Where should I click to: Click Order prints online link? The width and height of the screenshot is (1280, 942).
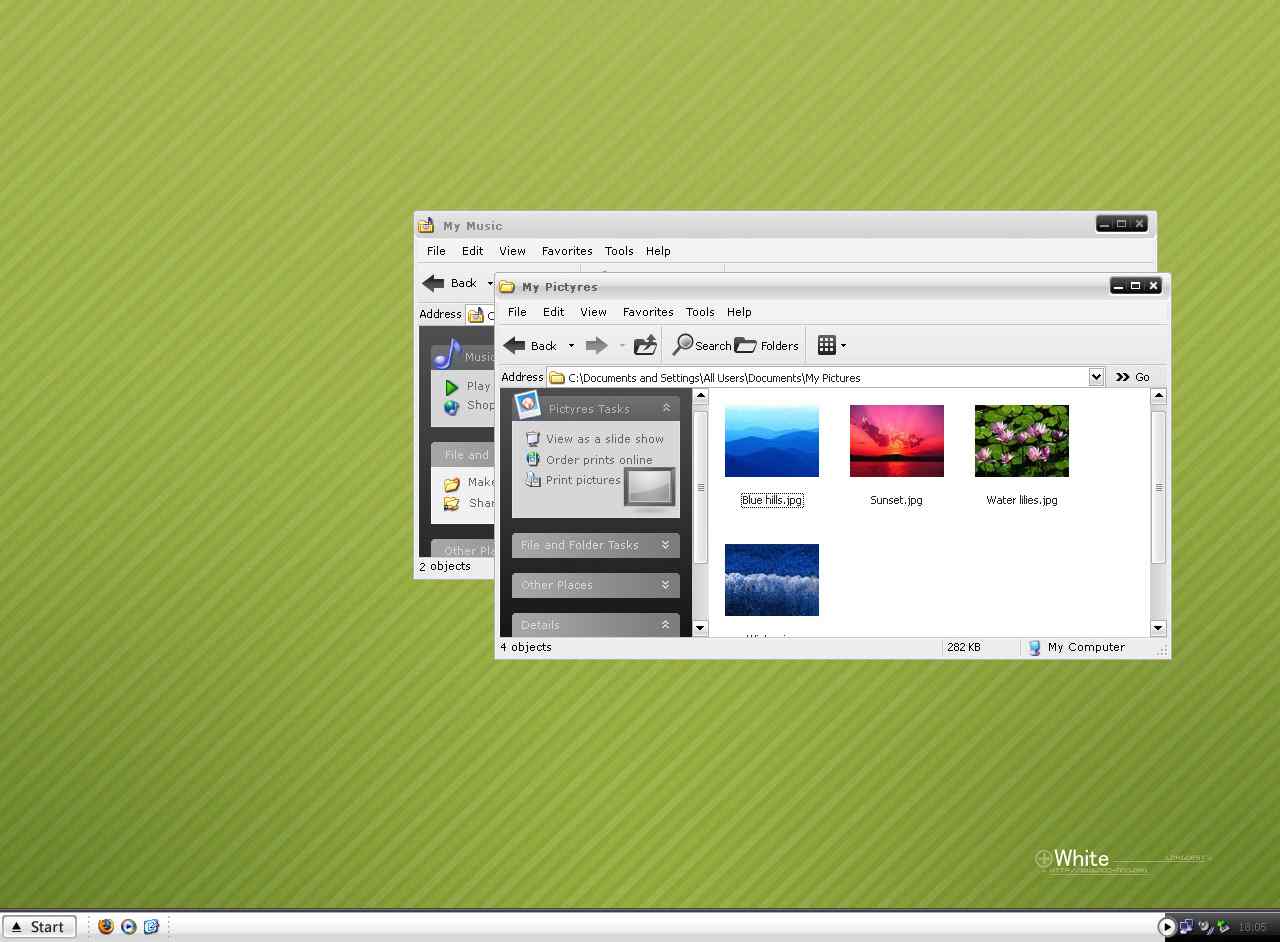pos(599,460)
